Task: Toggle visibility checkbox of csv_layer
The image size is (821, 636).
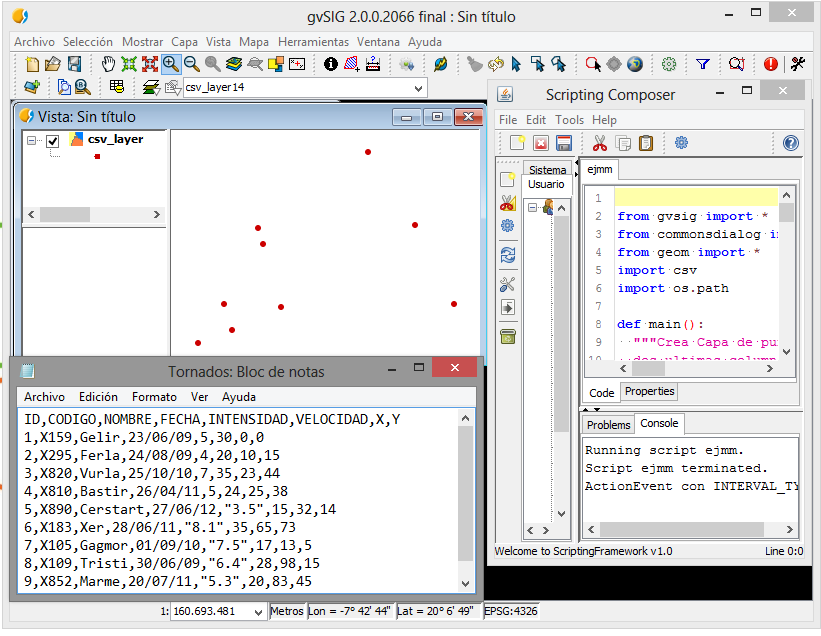Action: pyautogui.click(x=52, y=141)
